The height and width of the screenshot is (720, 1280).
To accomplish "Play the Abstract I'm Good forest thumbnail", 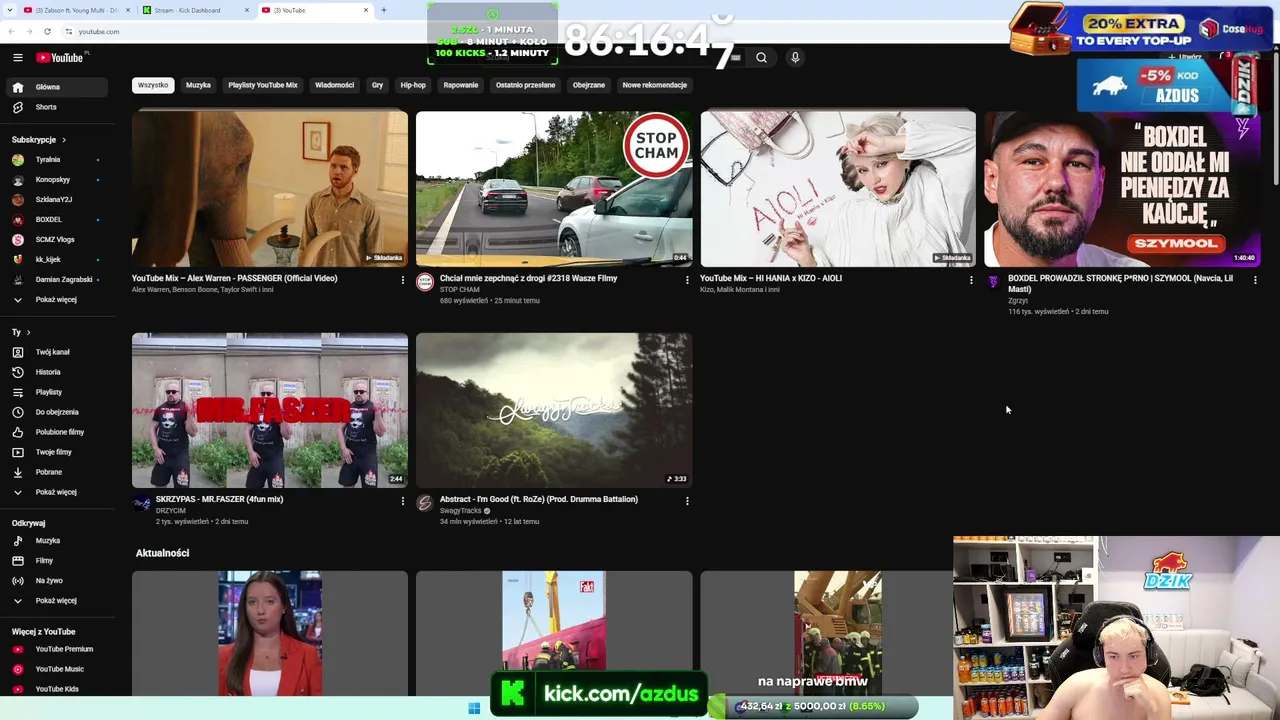I will [554, 410].
